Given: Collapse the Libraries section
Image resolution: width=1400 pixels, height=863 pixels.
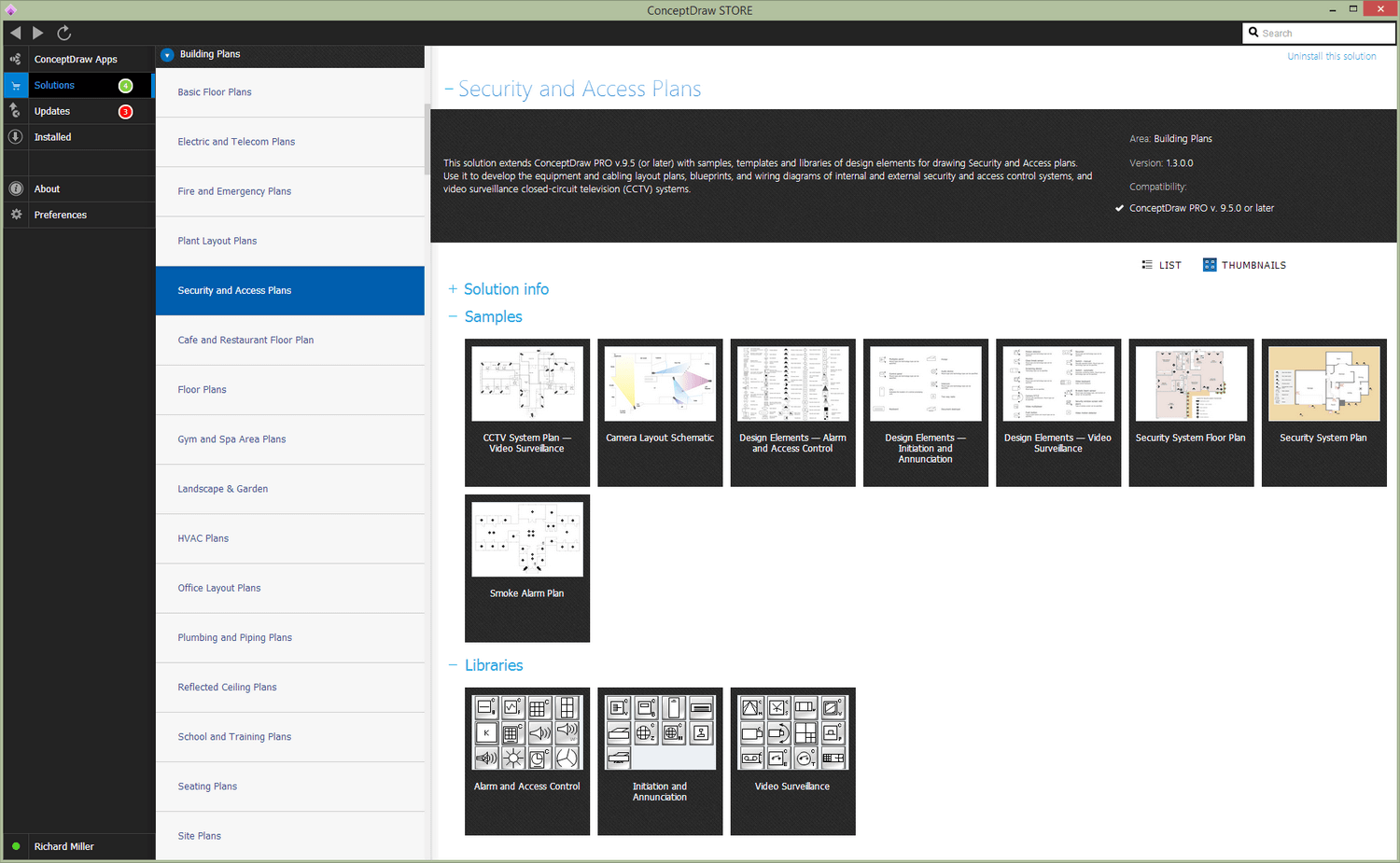Looking at the screenshot, I should [x=453, y=665].
